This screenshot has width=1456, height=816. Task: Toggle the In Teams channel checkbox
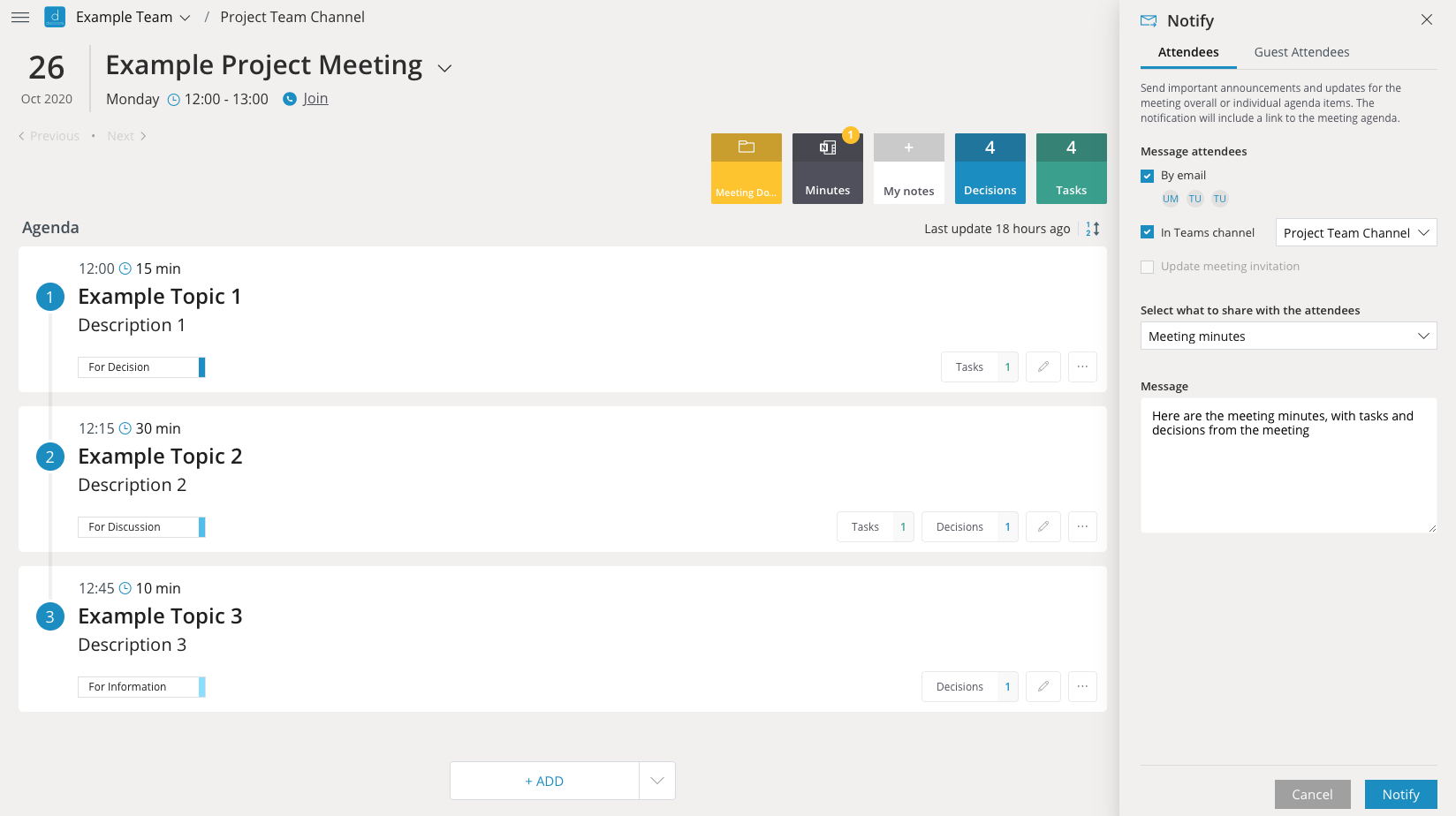1148,232
